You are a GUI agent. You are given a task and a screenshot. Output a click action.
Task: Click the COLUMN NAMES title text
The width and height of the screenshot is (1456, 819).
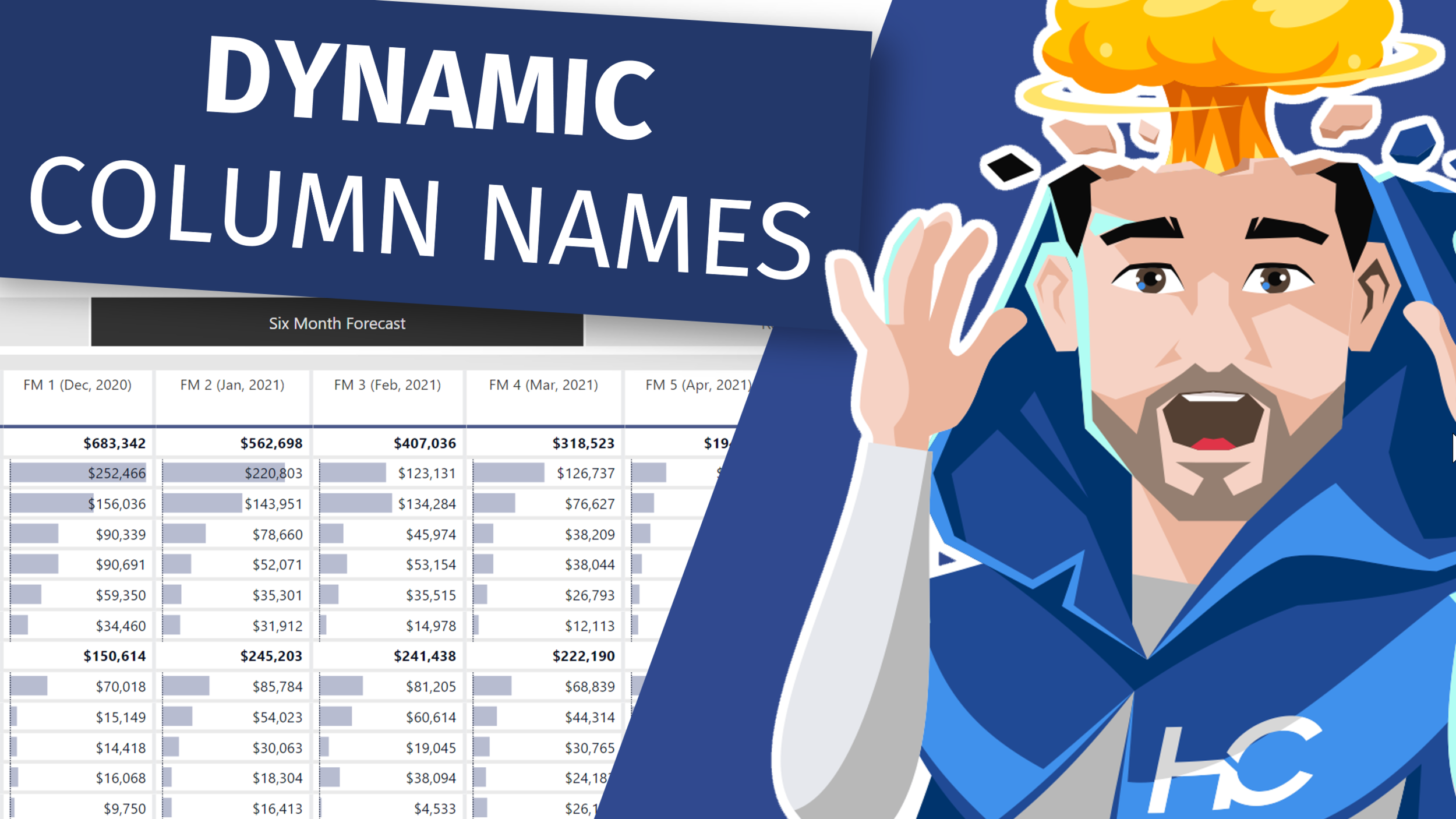(419, 216)
